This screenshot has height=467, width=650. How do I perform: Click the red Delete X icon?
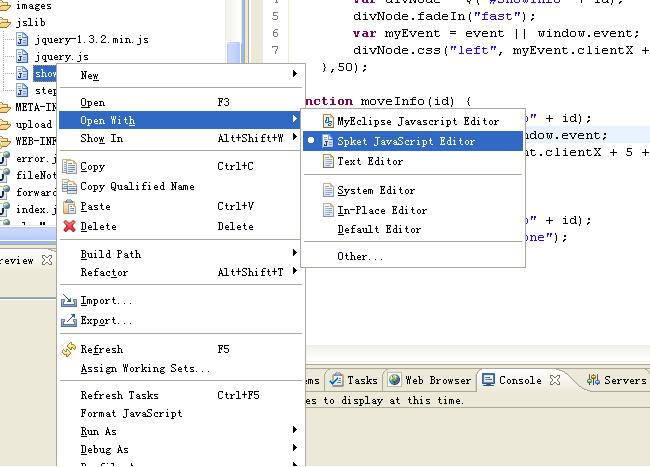tap(69, 226)
